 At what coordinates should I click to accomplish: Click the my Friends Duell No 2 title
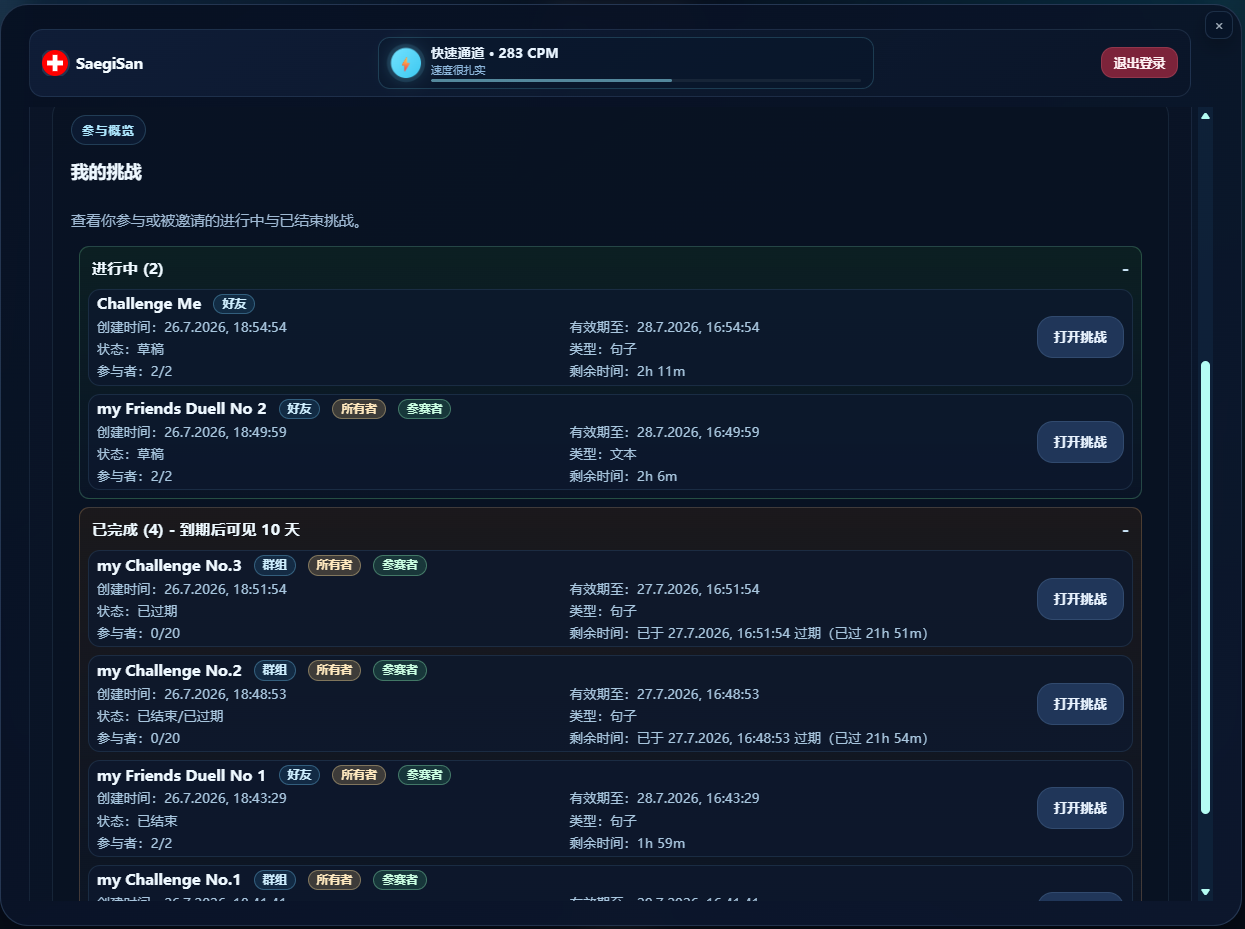(x=182, y=409)
